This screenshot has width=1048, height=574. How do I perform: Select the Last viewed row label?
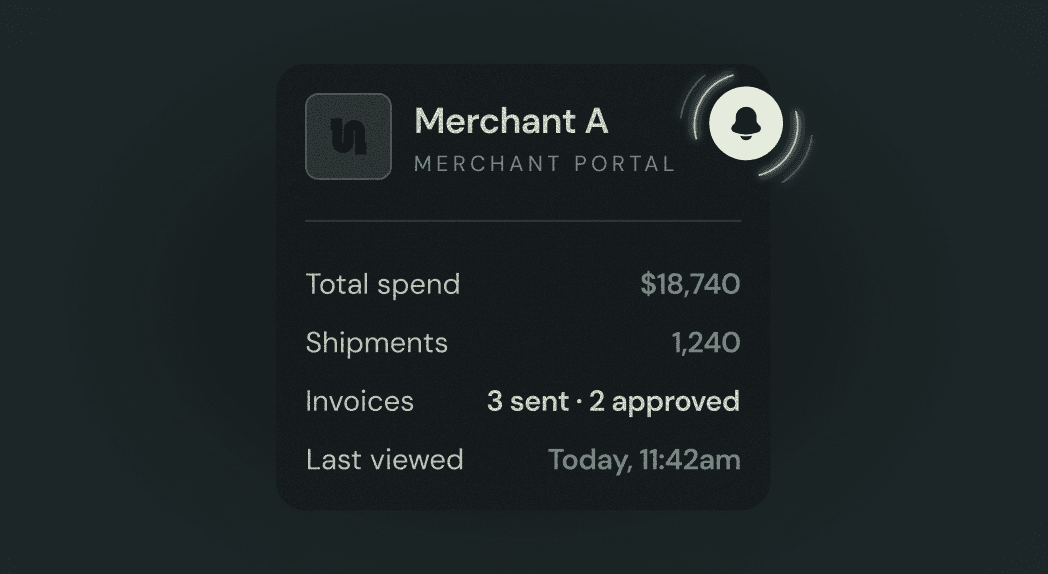(384, 460)
